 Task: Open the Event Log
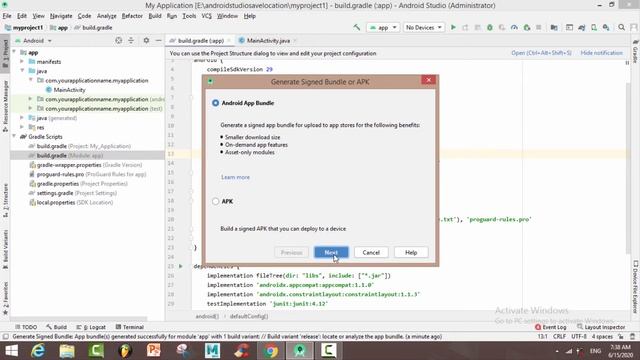[550, 327]
